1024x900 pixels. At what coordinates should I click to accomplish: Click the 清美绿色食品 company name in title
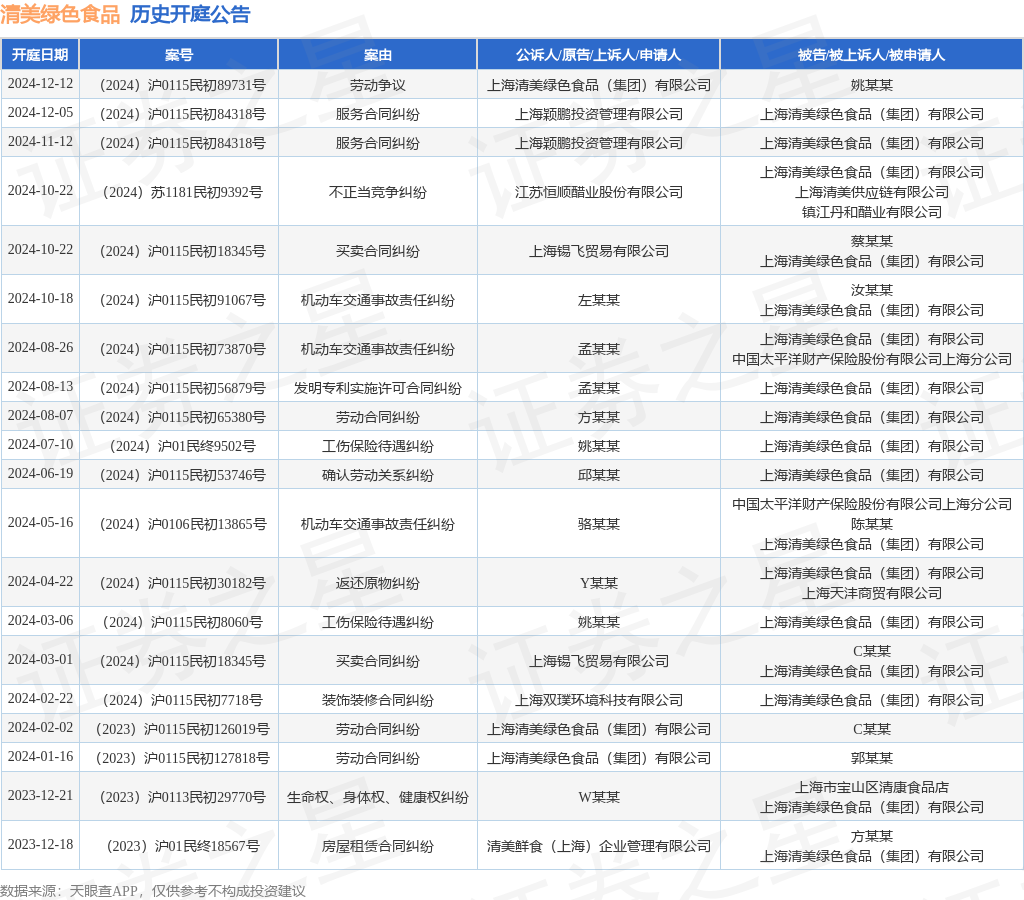[60, 15]
